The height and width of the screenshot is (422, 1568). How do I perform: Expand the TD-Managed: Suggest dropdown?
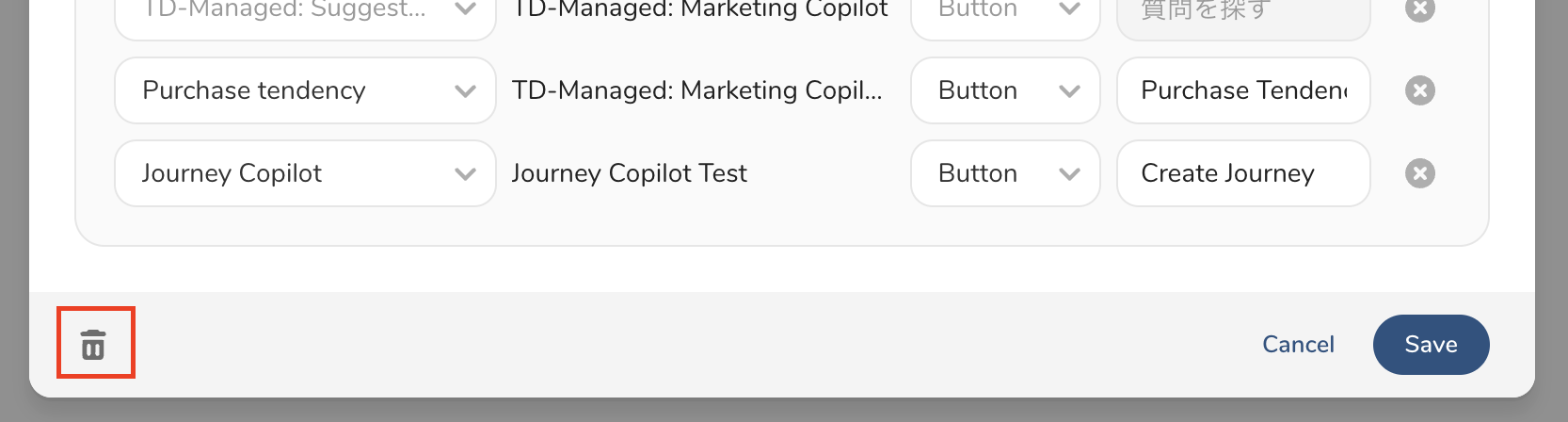tap(304, 13)
